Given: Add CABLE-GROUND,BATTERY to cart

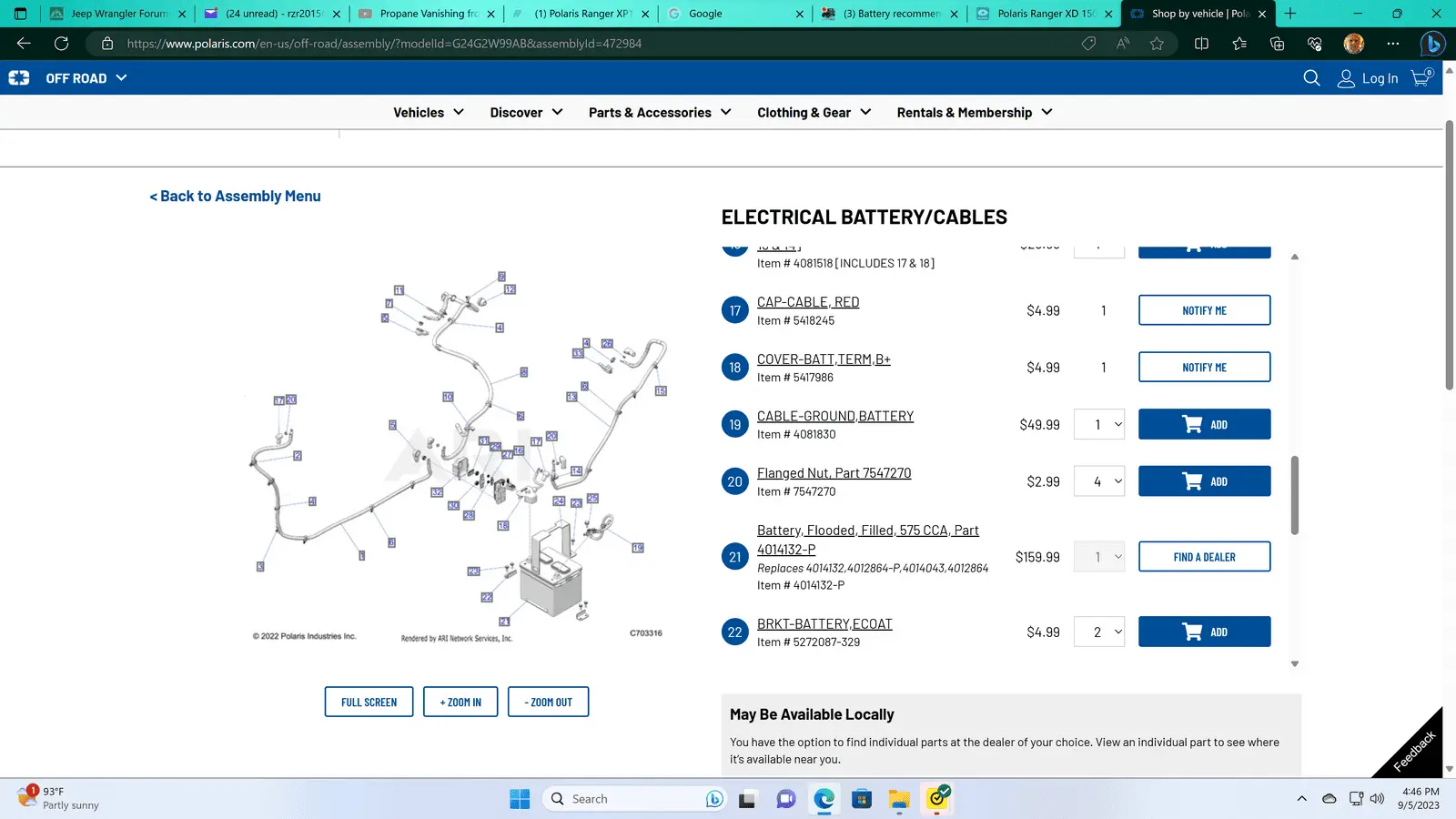Looking at the screenshot, I should click(x=1204, y=425).
